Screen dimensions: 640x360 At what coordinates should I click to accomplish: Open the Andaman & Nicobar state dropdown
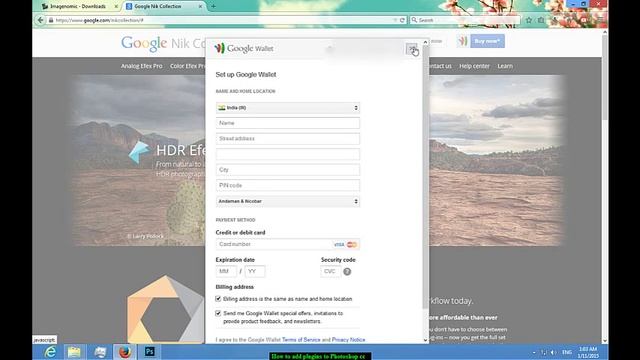(x=288, y=201)
